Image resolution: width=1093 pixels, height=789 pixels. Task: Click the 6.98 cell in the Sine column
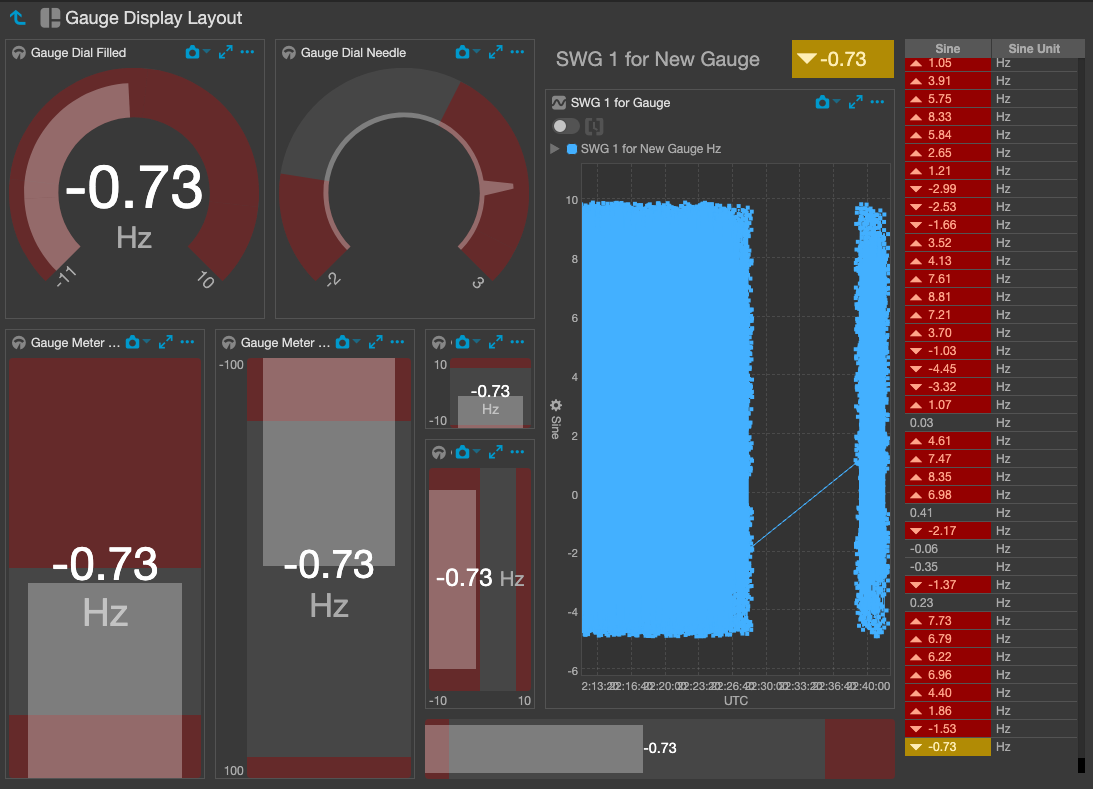948,495
